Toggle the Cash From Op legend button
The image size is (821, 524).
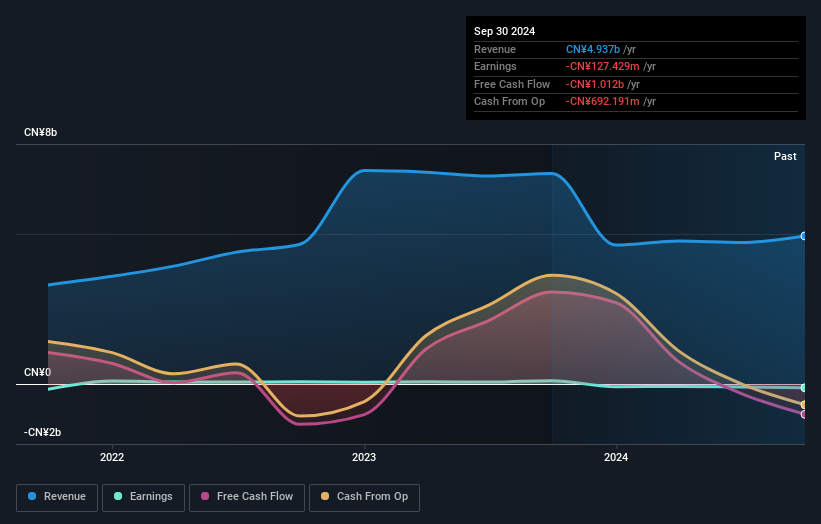tap(364, 497)
